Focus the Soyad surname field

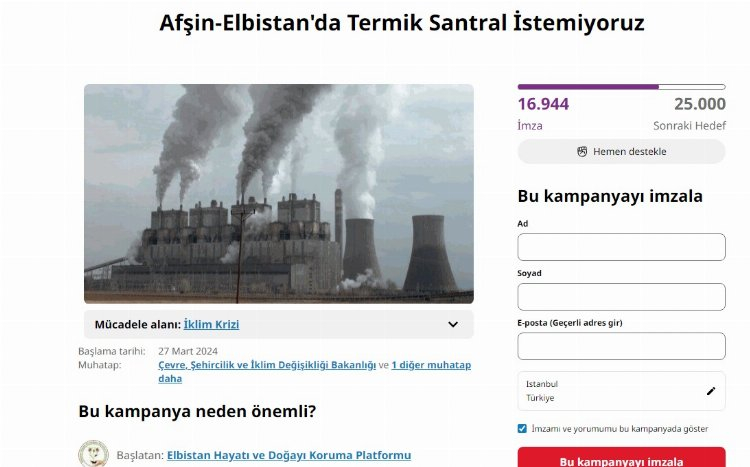(x=621, y=297)
